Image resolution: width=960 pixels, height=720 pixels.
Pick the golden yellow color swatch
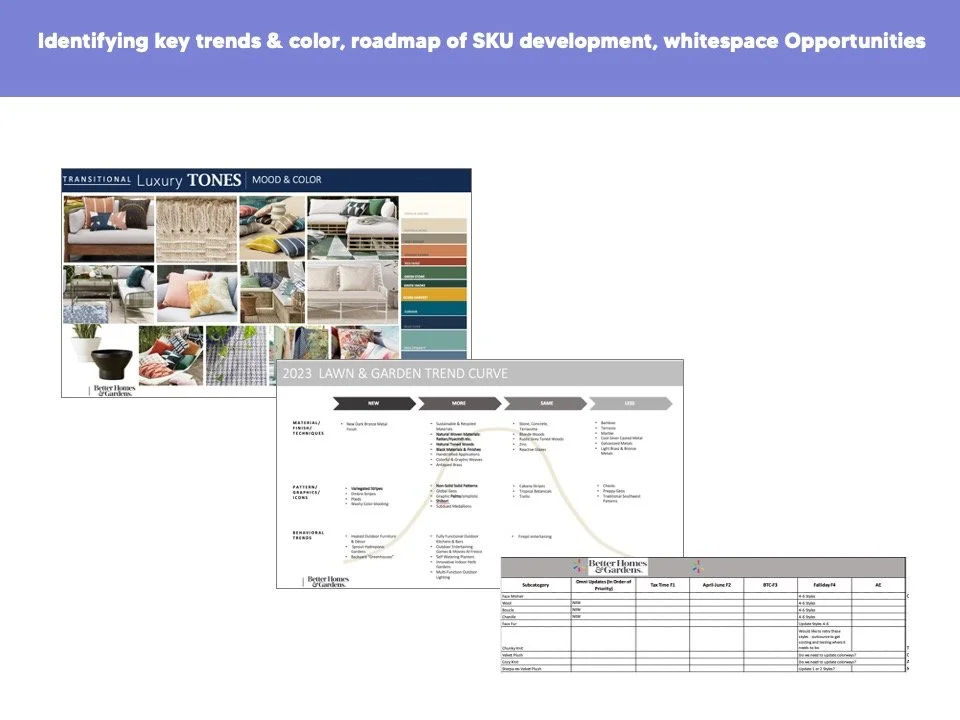[x=434, y=295]
